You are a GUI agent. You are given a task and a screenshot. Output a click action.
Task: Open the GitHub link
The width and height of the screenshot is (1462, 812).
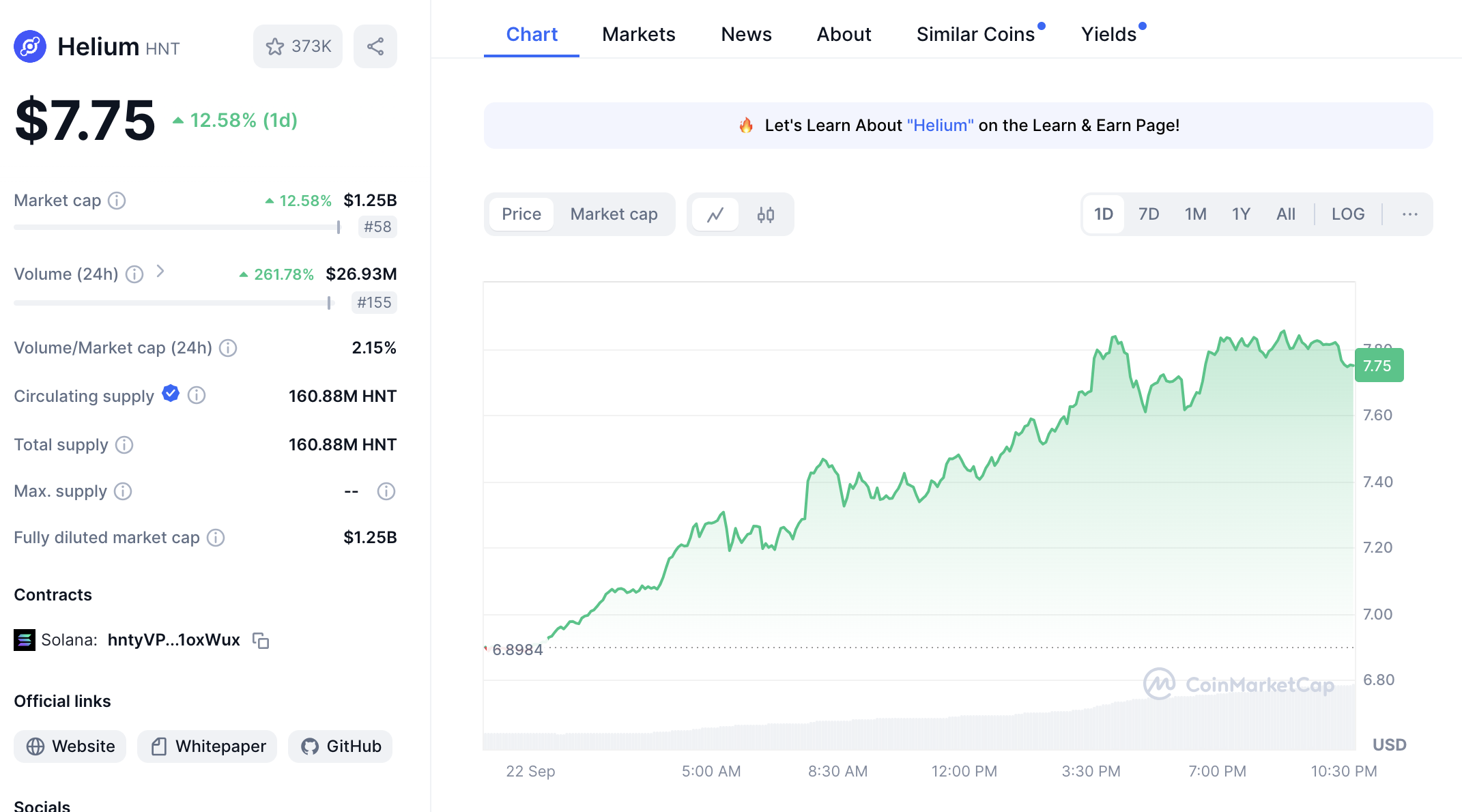340,746
